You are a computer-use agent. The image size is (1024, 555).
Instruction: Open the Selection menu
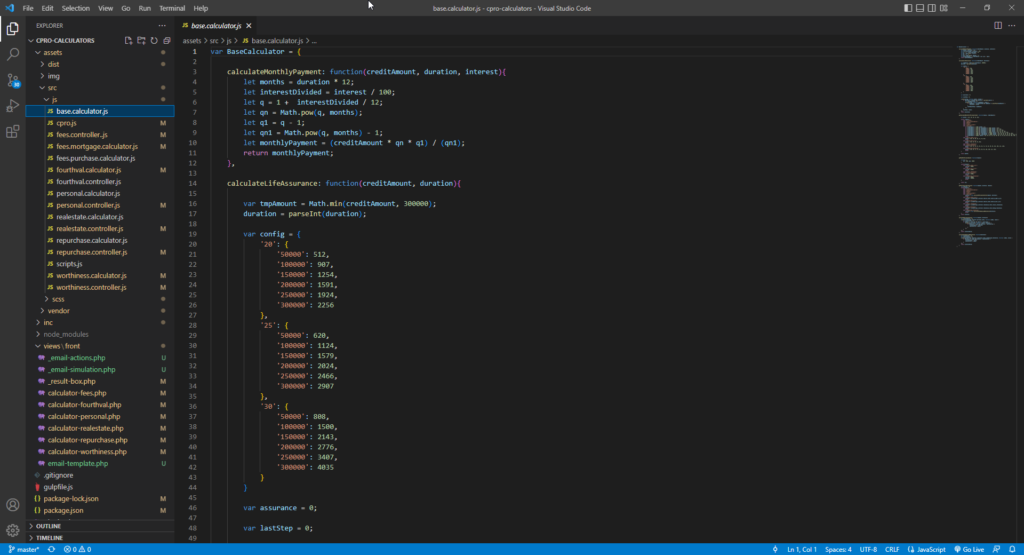(76, 8)
